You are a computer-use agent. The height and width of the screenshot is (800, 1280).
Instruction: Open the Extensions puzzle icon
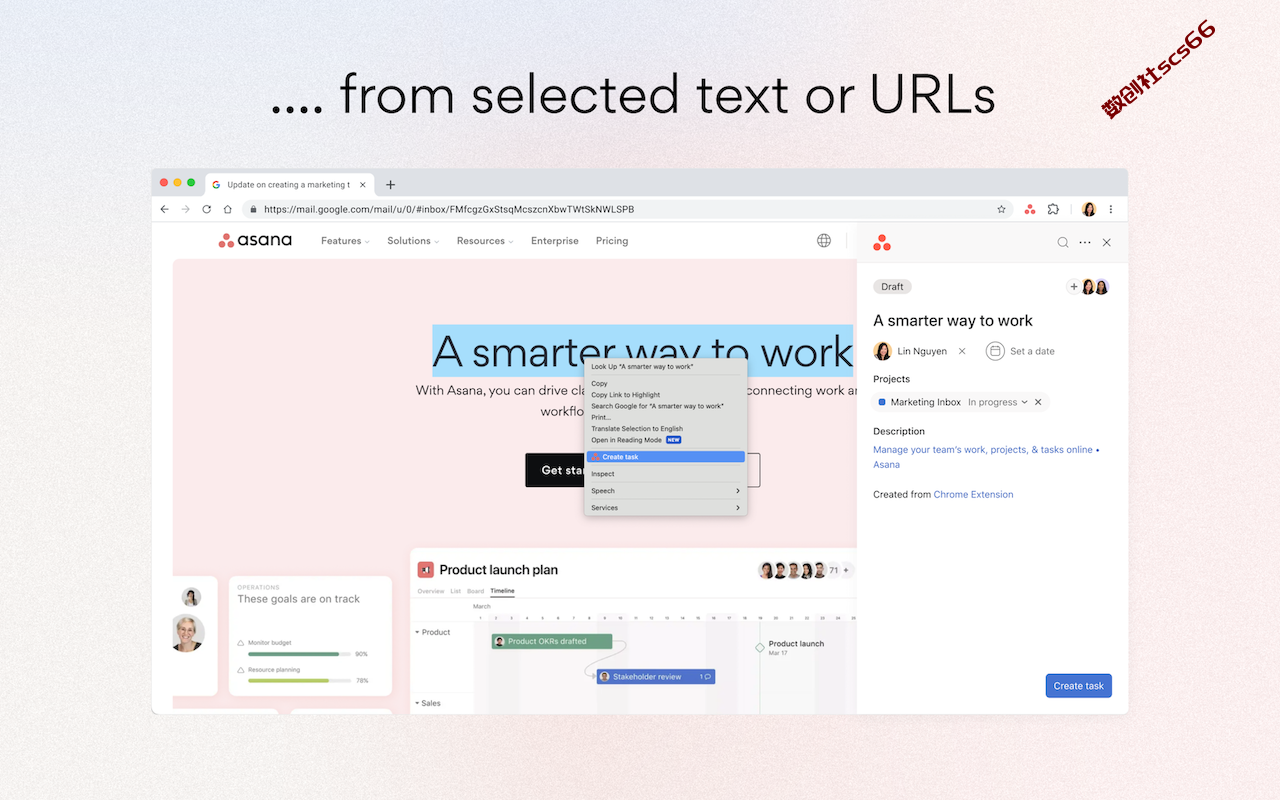click(1053, 210)
